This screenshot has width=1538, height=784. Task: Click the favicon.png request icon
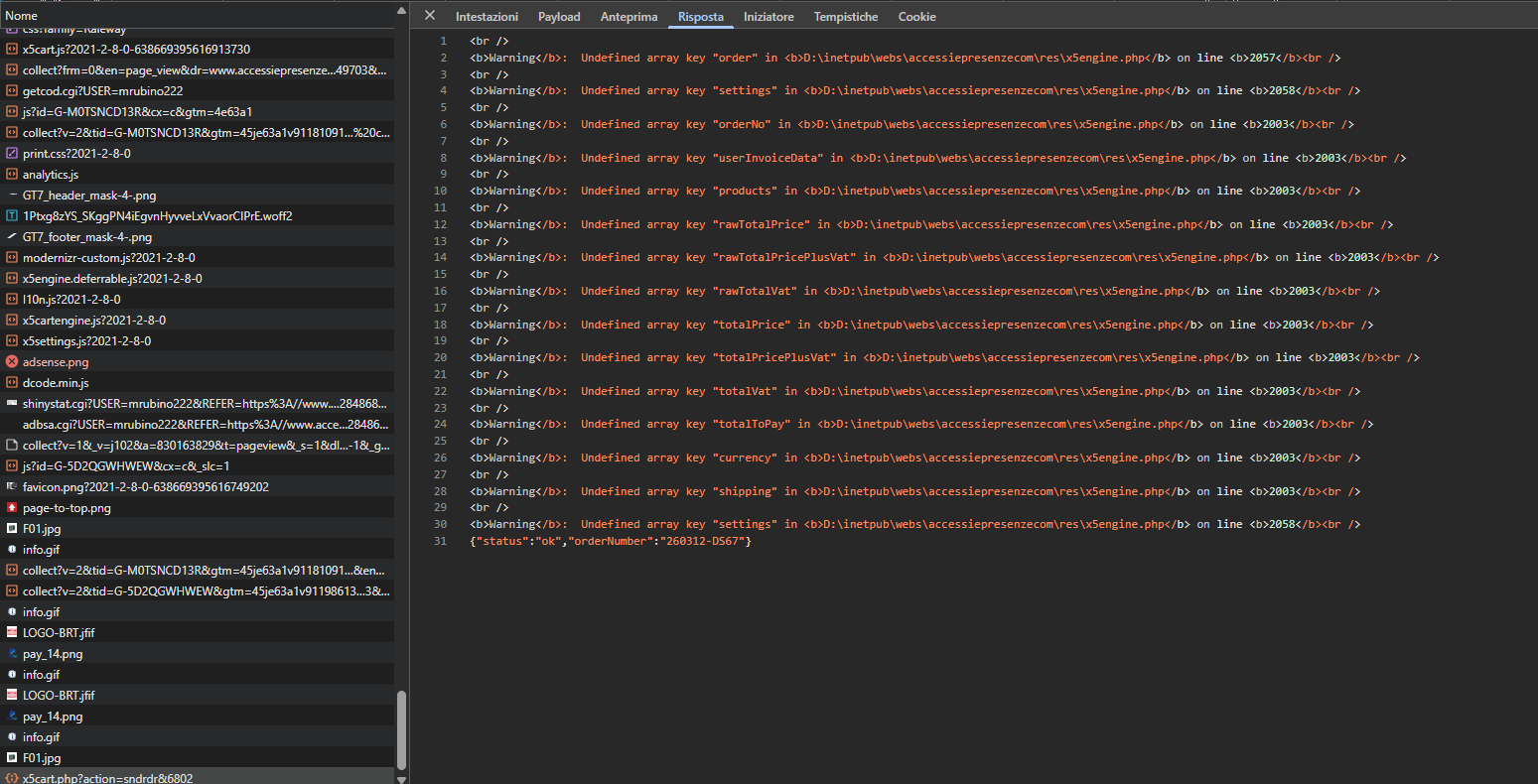point(12,487)
